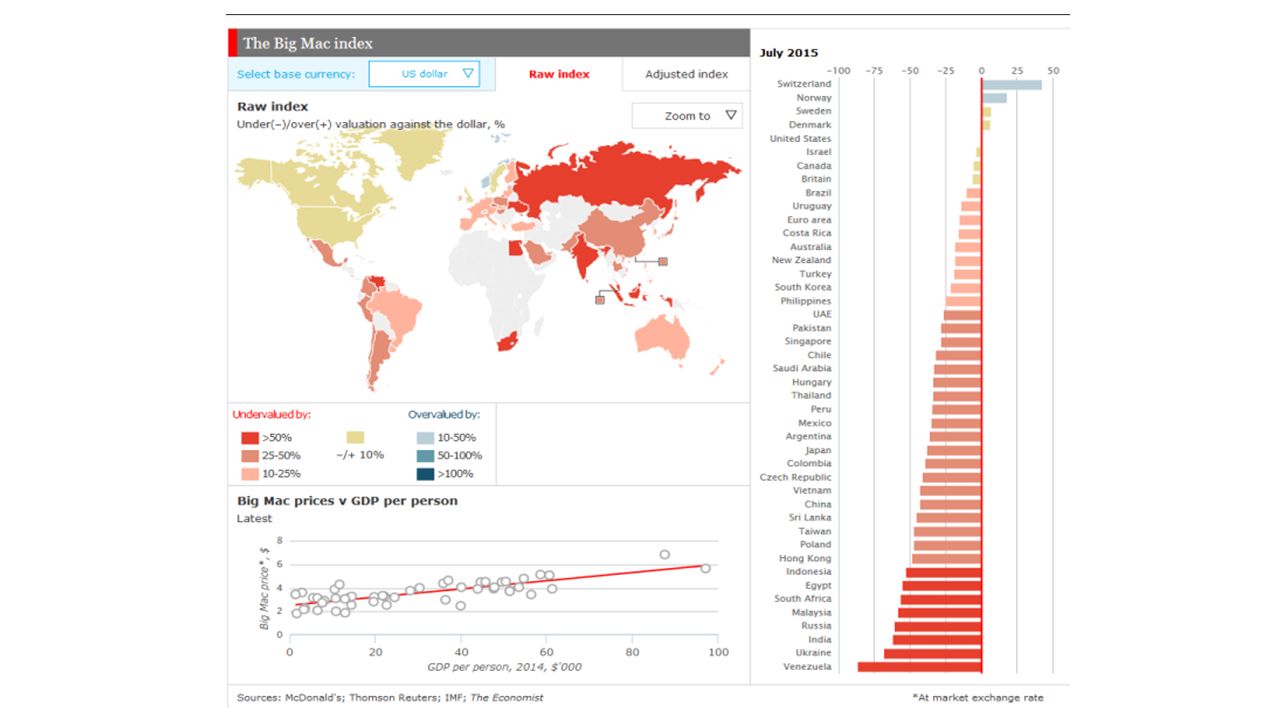Click 'The Big Mac index' title
Viewport: 1280px width, 720px height.
[x=308, y=43]
